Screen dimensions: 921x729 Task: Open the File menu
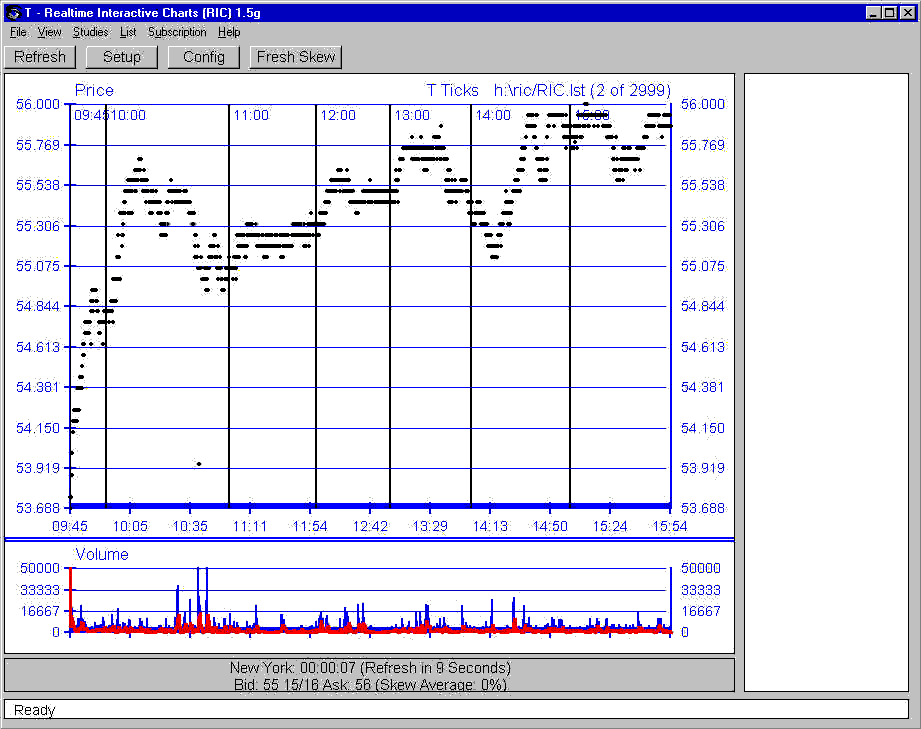click(x=18, y=32)
